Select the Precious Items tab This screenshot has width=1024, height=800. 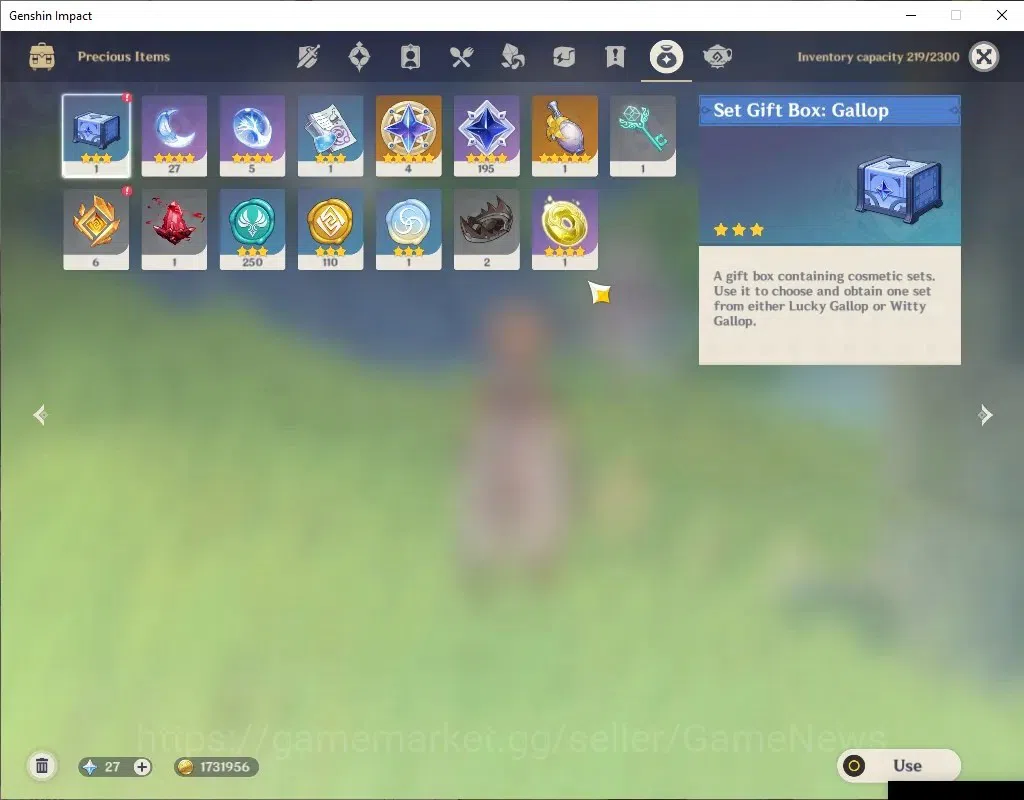(666, 57)
